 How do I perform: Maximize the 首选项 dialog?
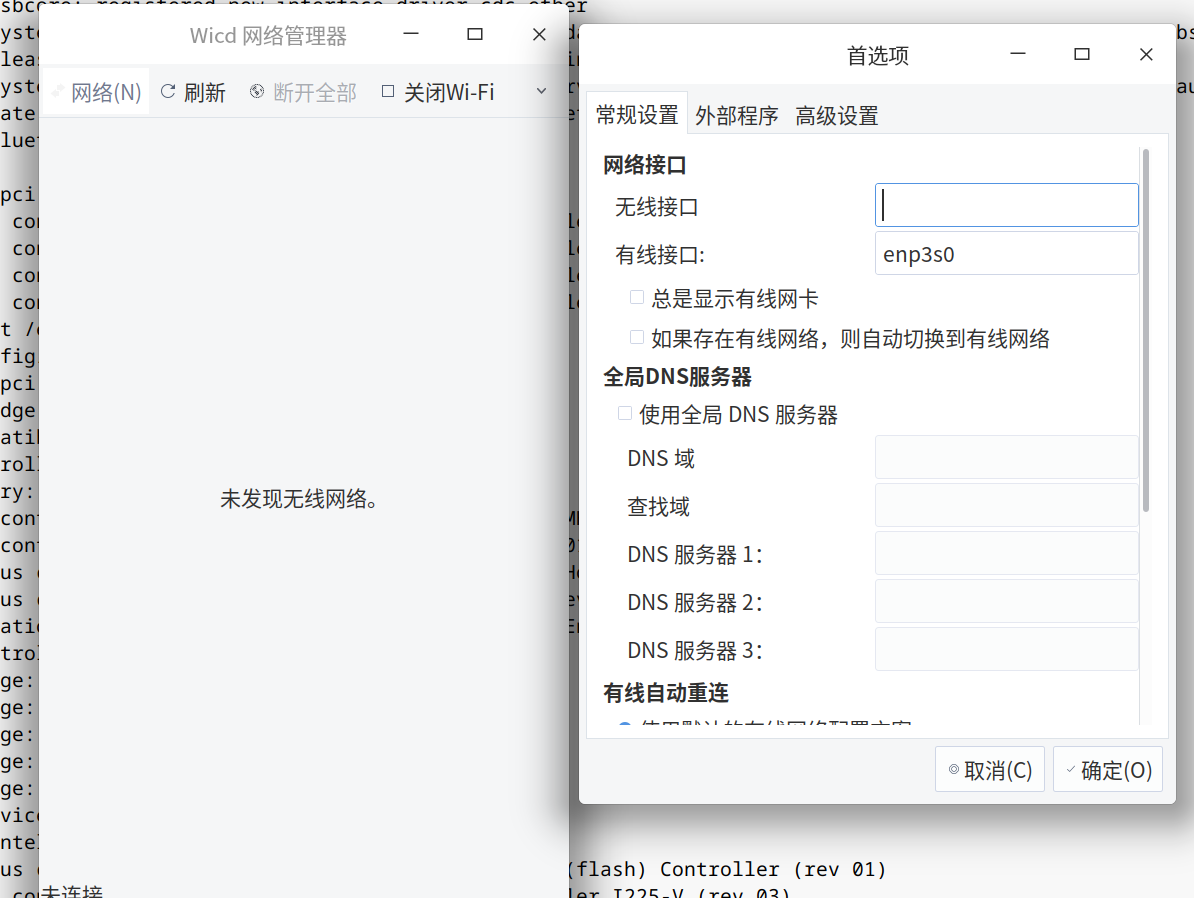point(1082,54)
